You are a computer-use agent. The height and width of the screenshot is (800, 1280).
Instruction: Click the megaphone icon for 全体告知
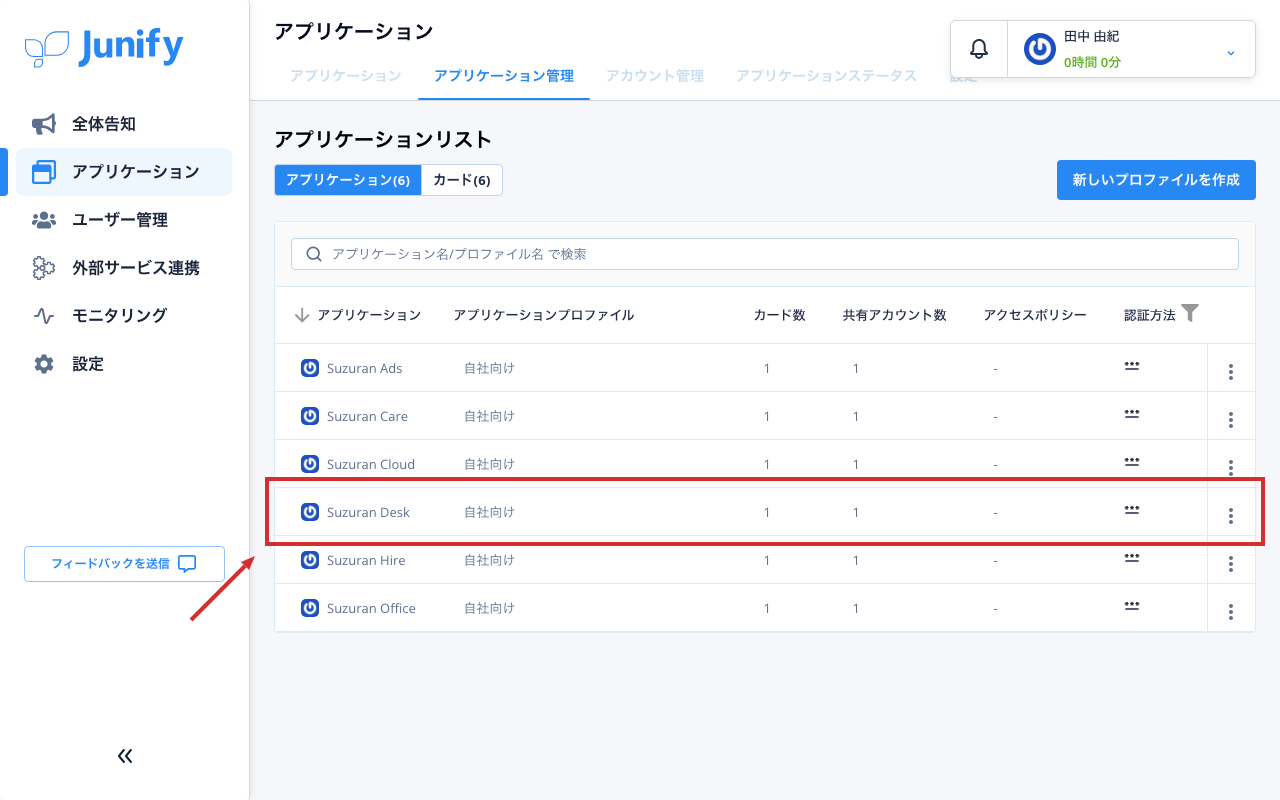[x=44, y=124]
